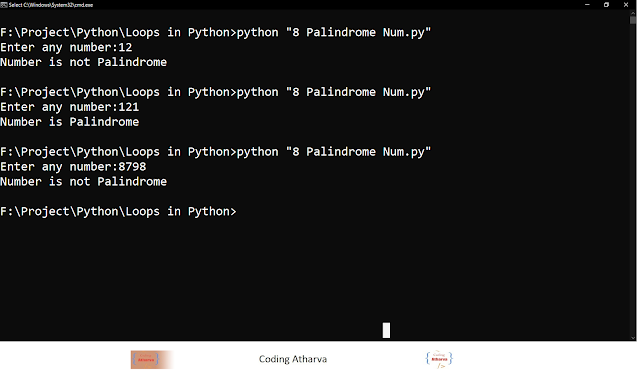This screenshot has height=376, width=640.
Task: Click the 'Number is Palindrome' output line
Action: (69, 122)
